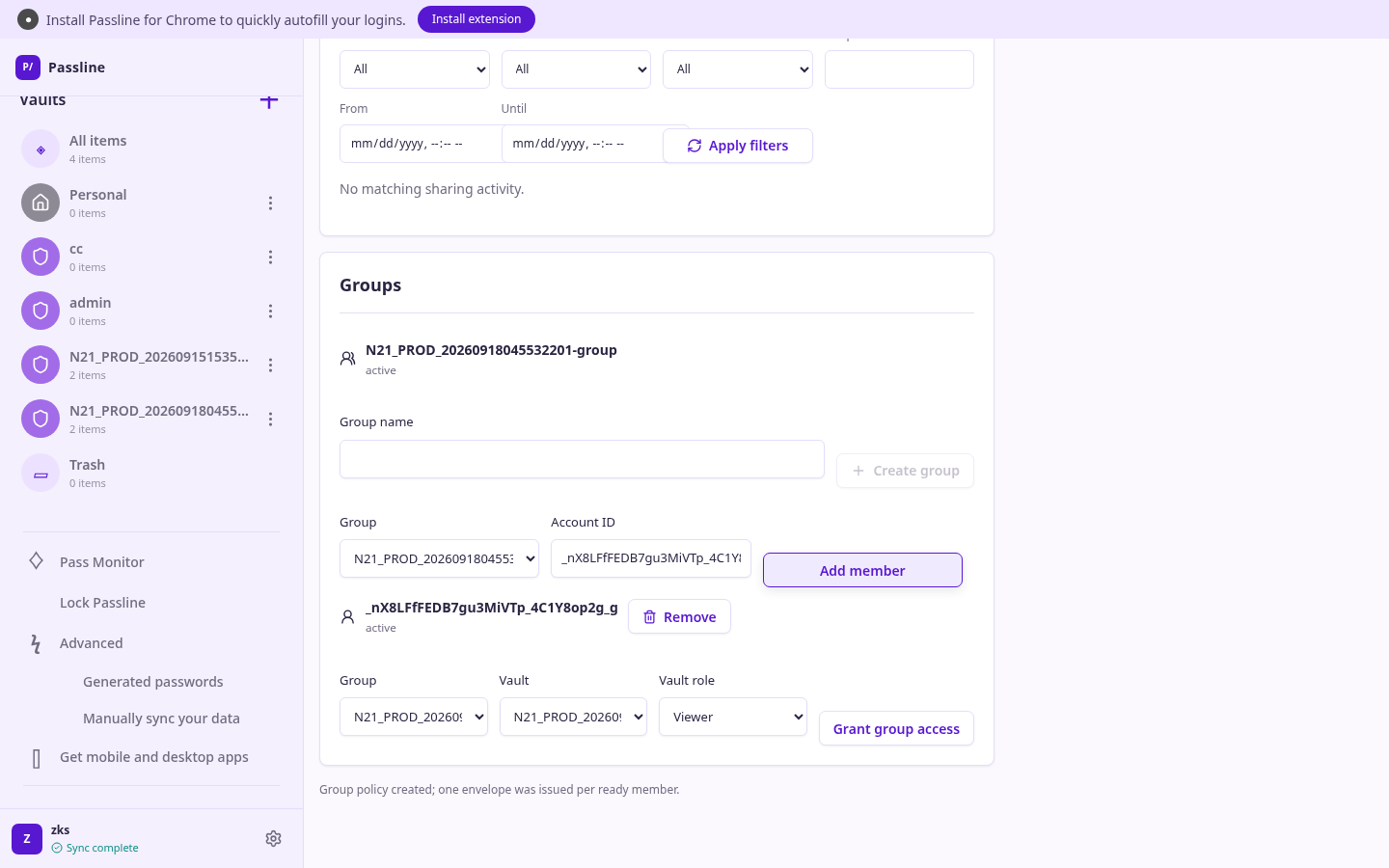Image resolution: width=1389 pixels, height=868 pixels.
Task: Click the Pass Monitor diamond icon
Action: click(36, 561)
